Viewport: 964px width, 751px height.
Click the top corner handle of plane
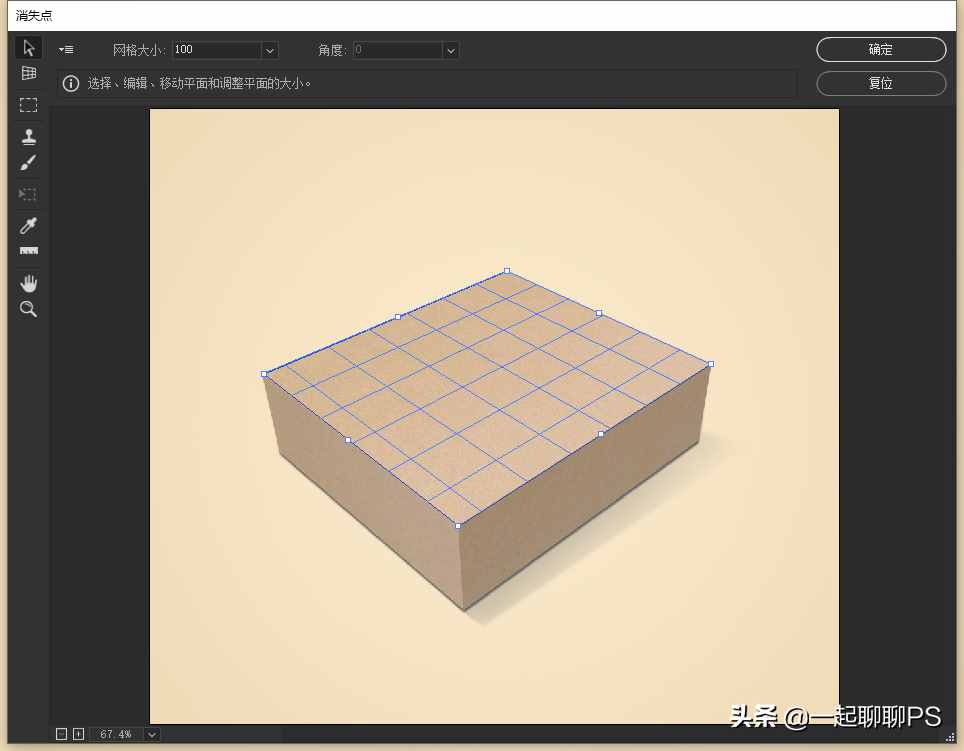point(507,270)
